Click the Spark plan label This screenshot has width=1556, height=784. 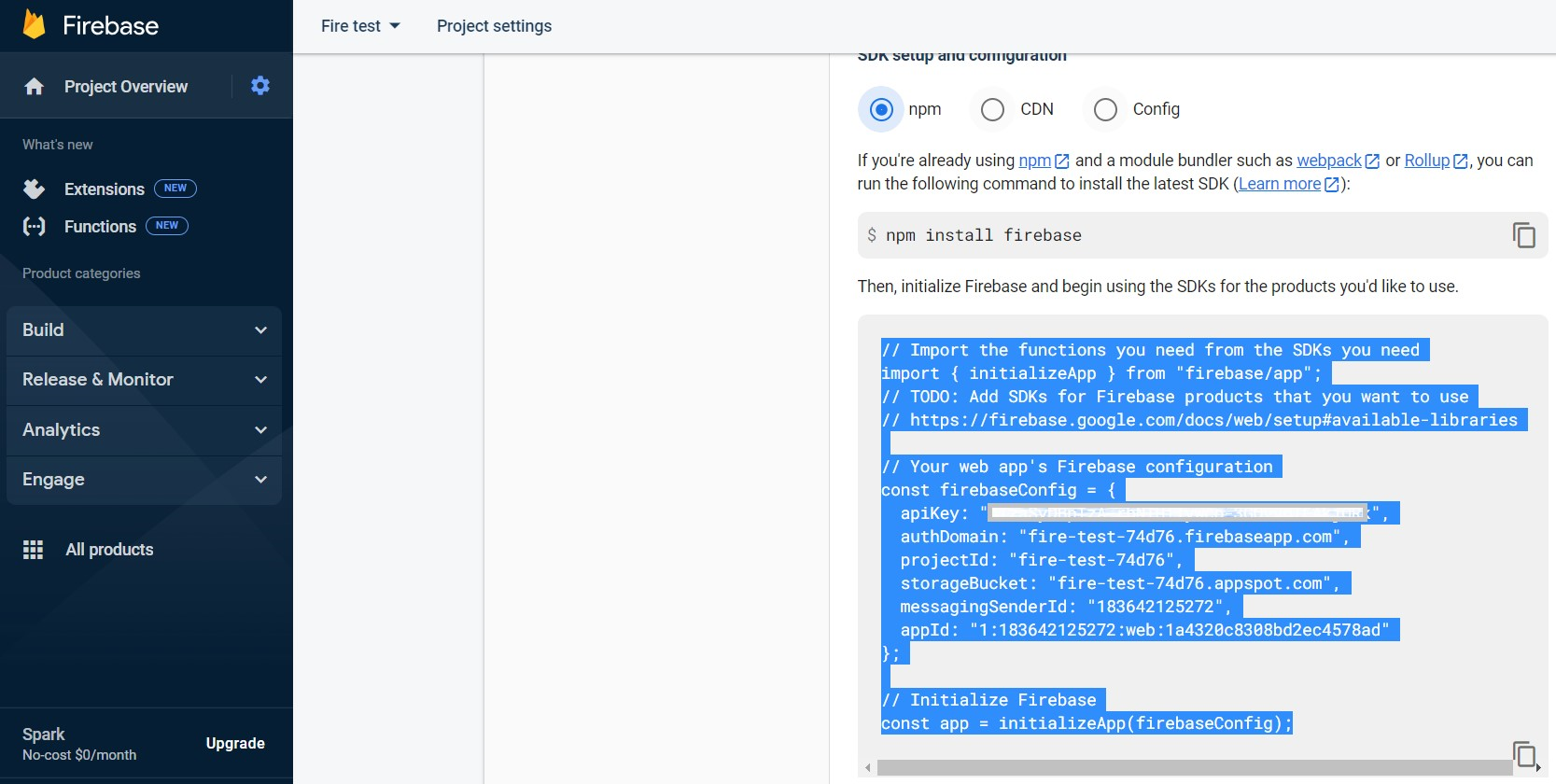coord(44,735)
